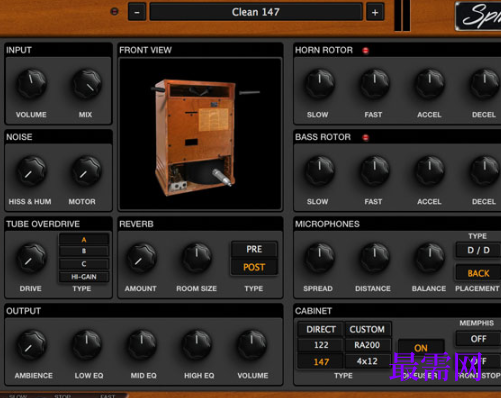
Task: Set reverb type to PRE
Action: [x=254, y=249]
